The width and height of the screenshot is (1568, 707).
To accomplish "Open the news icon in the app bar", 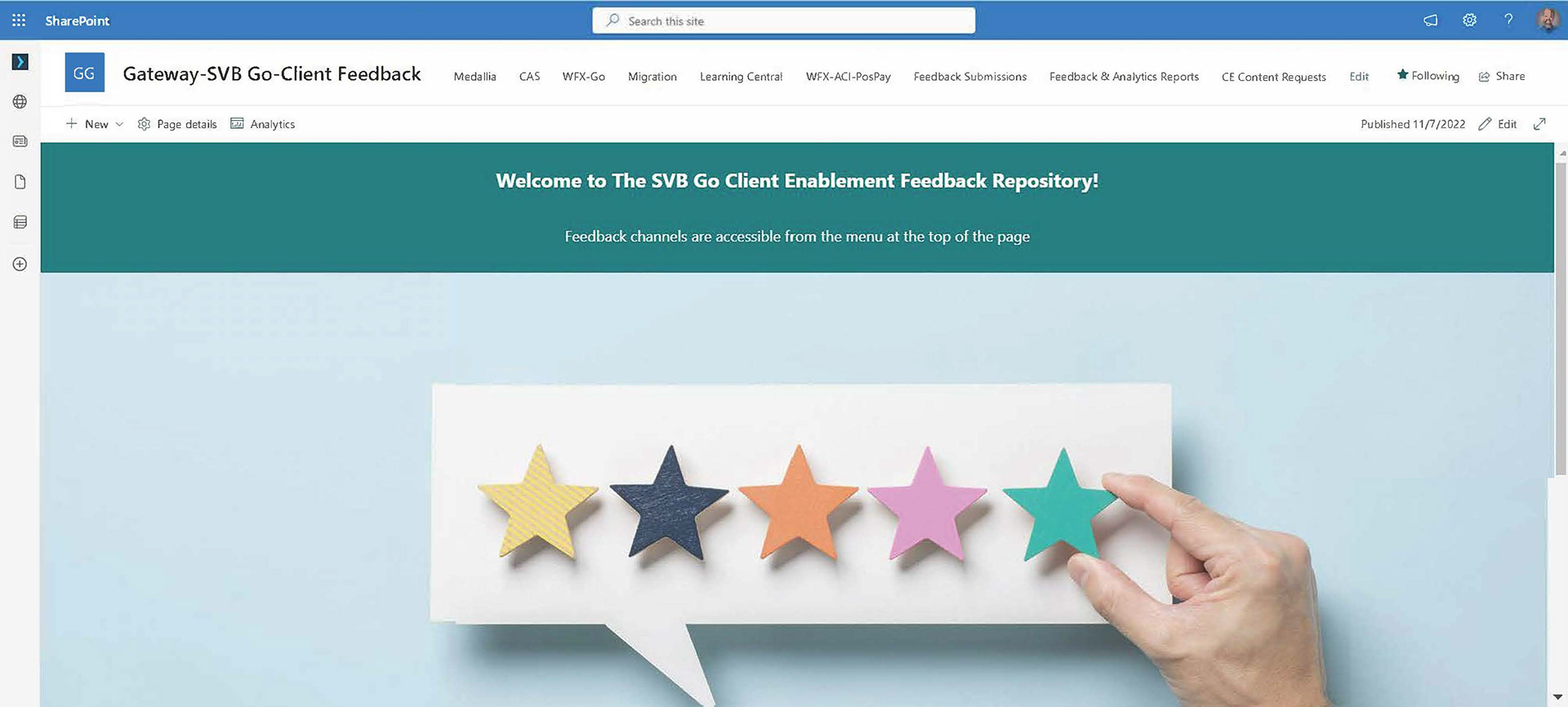I will [x=20, y=141].
